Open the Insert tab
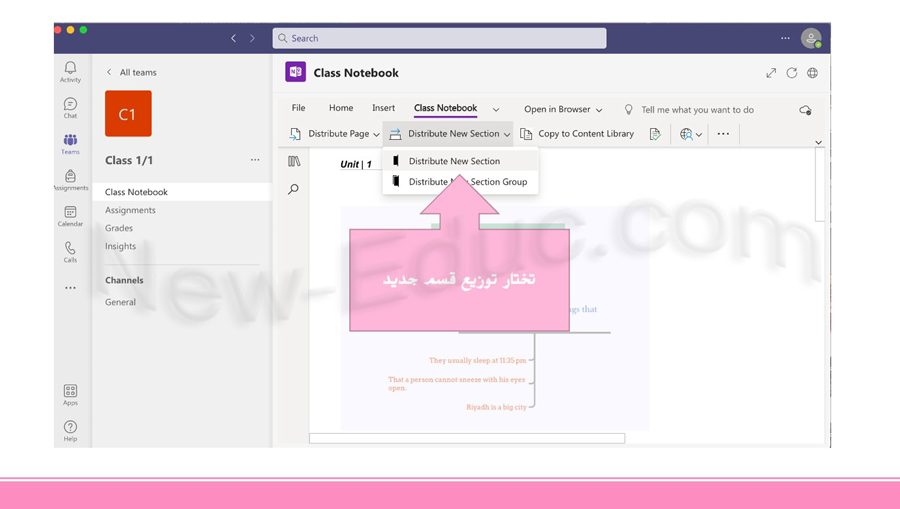Viewport: 900px width, 509px height. [383, 108]
